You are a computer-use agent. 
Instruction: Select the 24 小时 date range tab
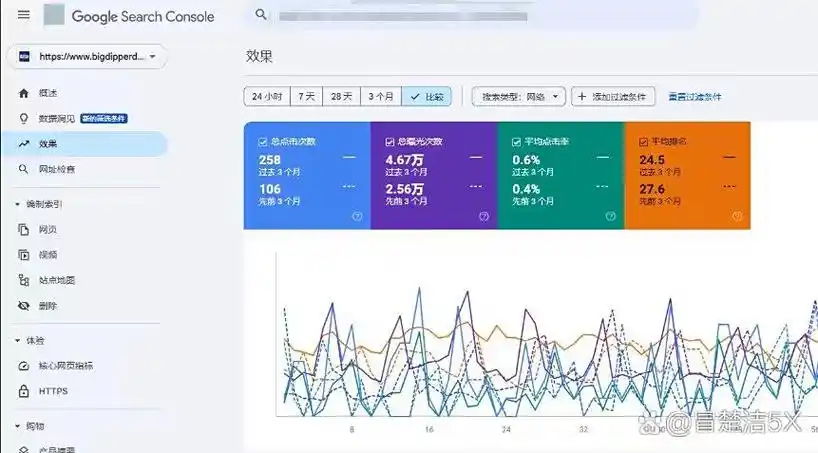pos(267,97)
